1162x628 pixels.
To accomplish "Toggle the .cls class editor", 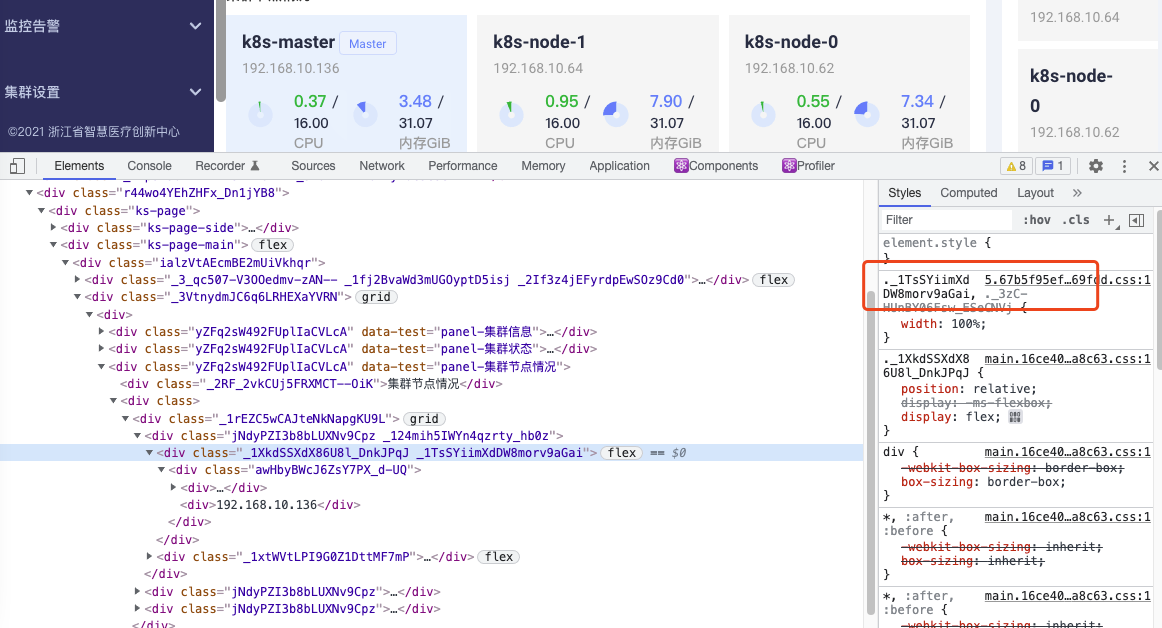I will pos(1078,219).
